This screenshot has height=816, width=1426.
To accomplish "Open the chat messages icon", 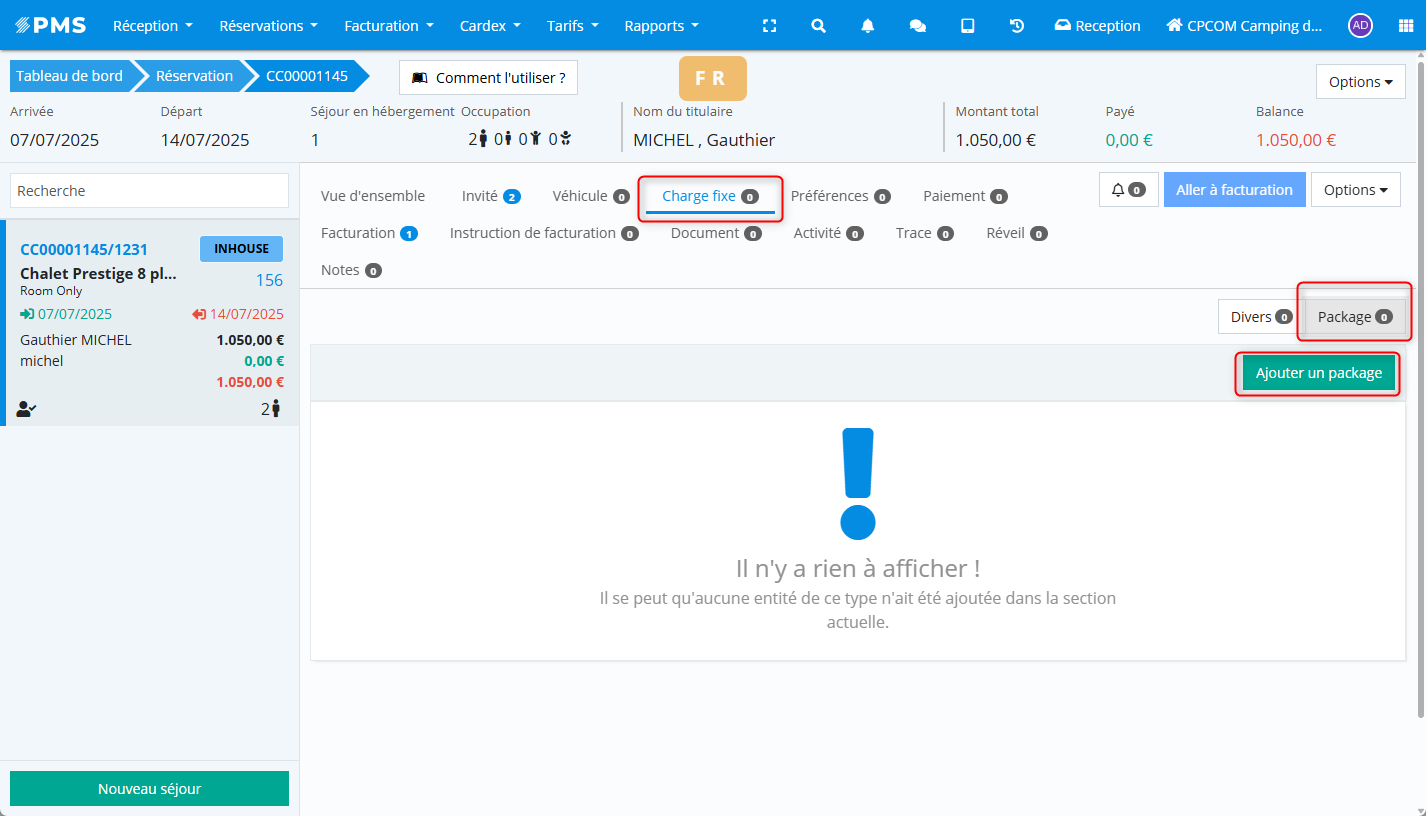I will [917, 26].
